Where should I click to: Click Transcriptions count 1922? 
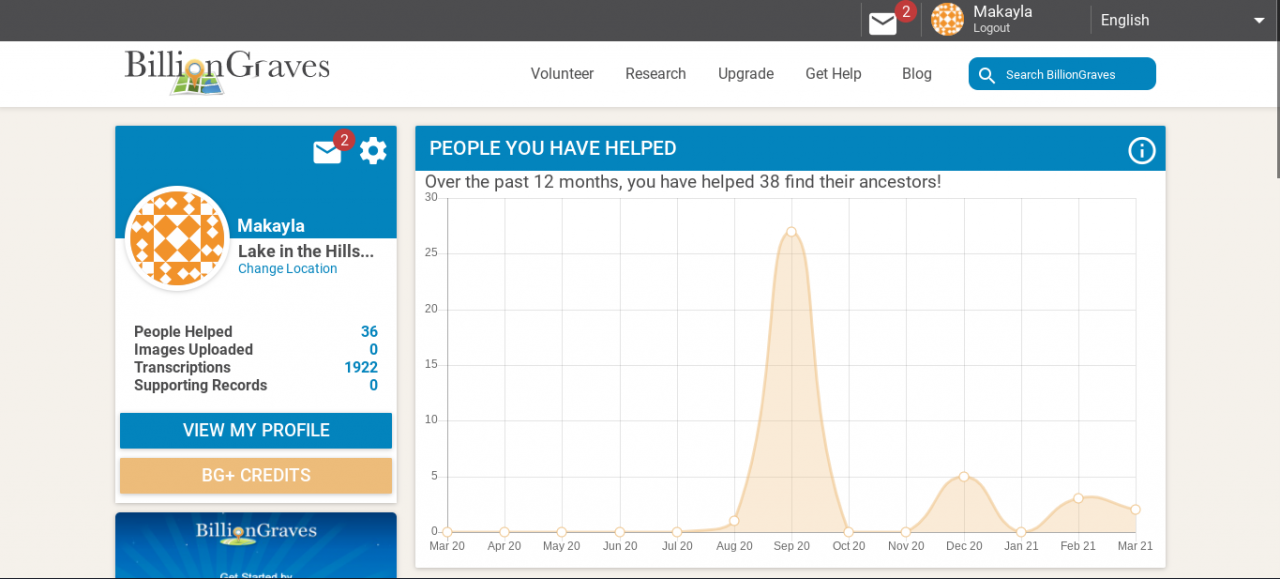pos(361,368)
